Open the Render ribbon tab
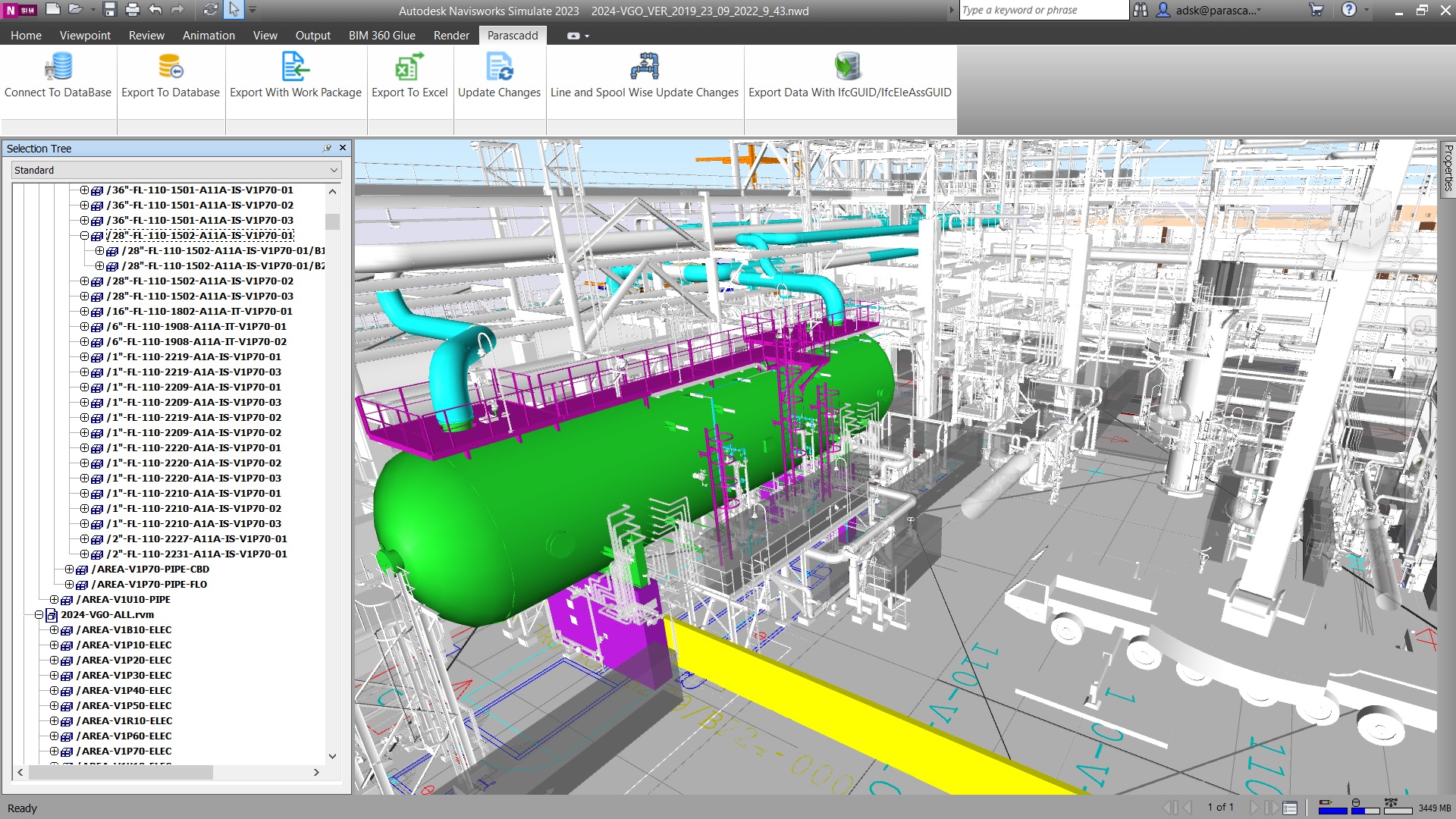The width and height of the screenshot is (1456, 819). [x=451, y=36]
